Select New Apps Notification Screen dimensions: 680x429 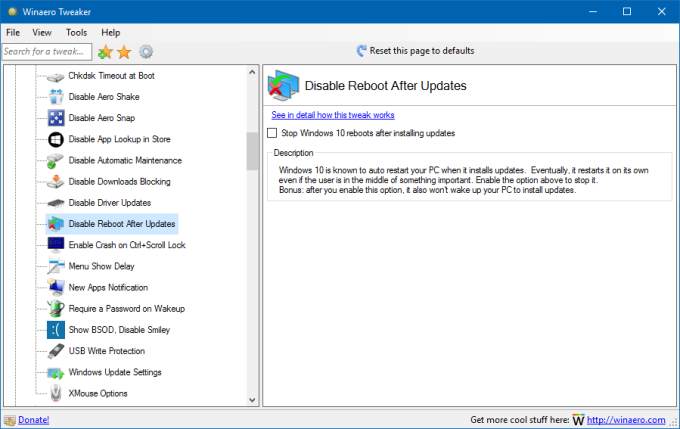pos(108,288)
